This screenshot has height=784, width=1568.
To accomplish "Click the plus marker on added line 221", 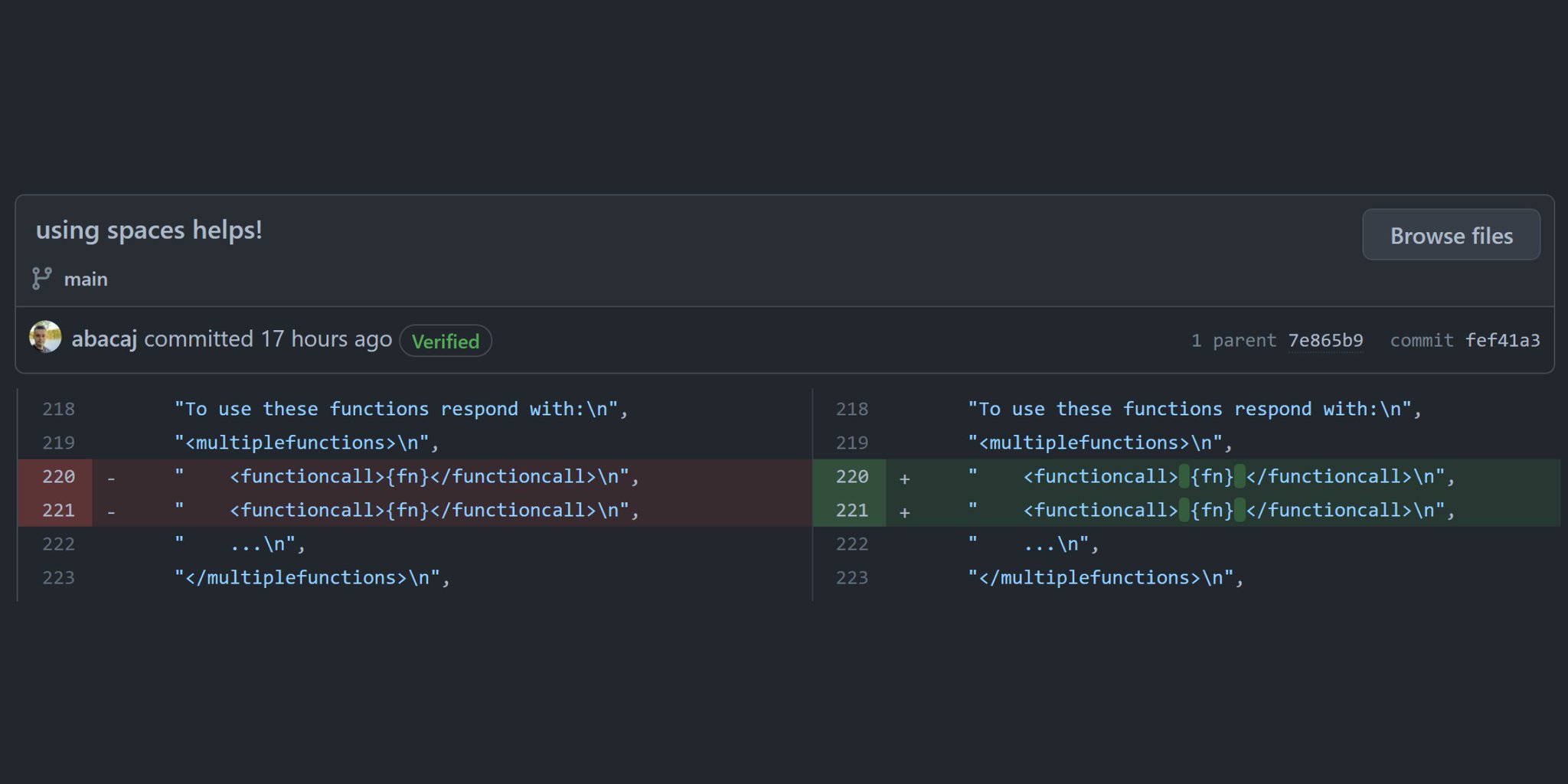I will point(904,512).
